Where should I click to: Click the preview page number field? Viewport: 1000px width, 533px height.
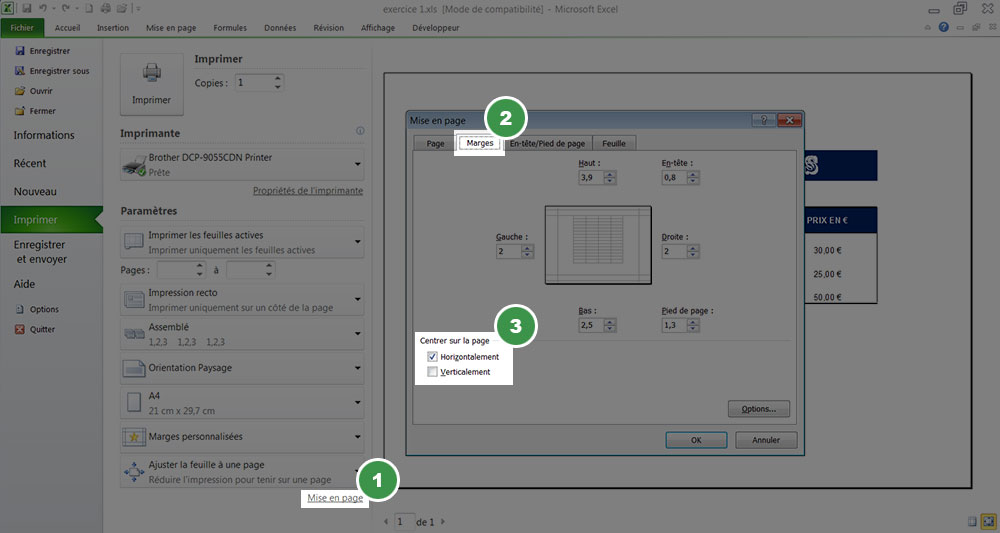tap(404, 522)
